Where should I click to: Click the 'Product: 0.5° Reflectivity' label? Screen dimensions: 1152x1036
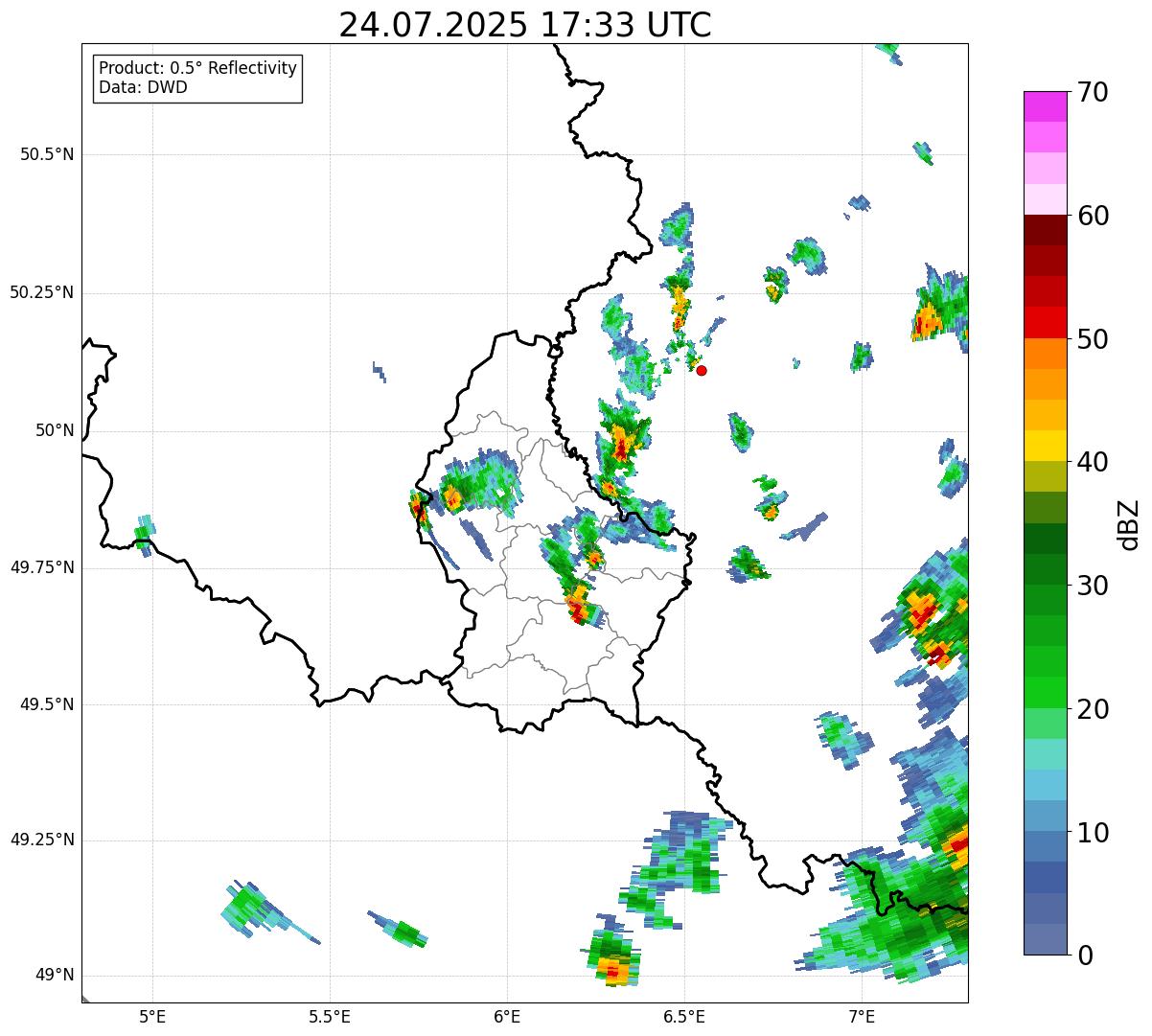[197, 69]
